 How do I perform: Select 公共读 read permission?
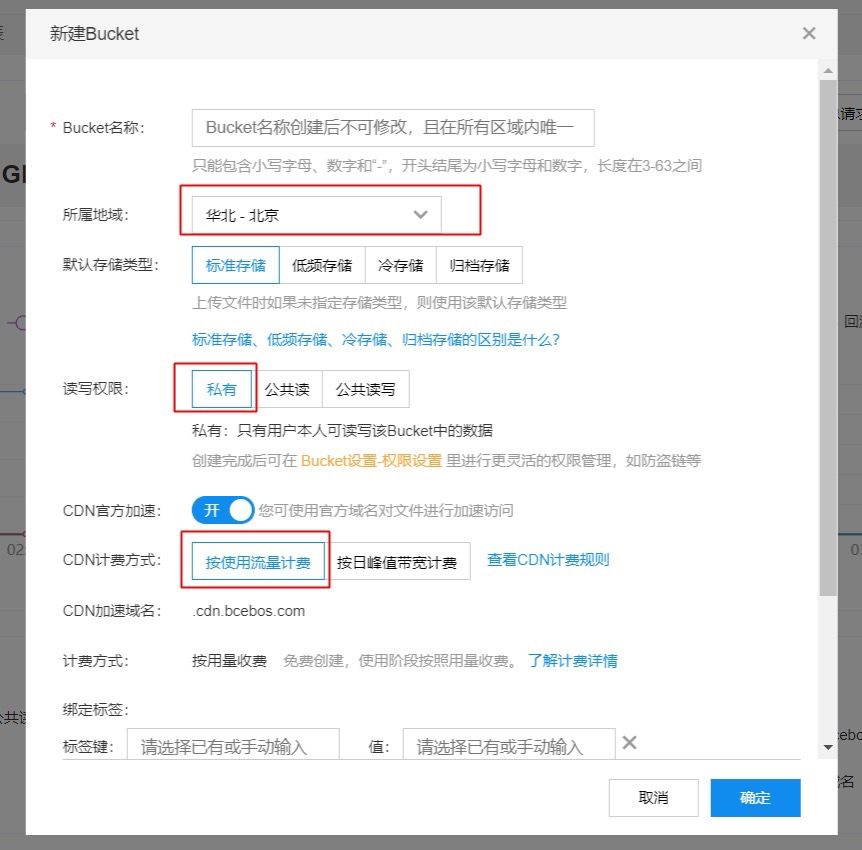click(289, 389)
